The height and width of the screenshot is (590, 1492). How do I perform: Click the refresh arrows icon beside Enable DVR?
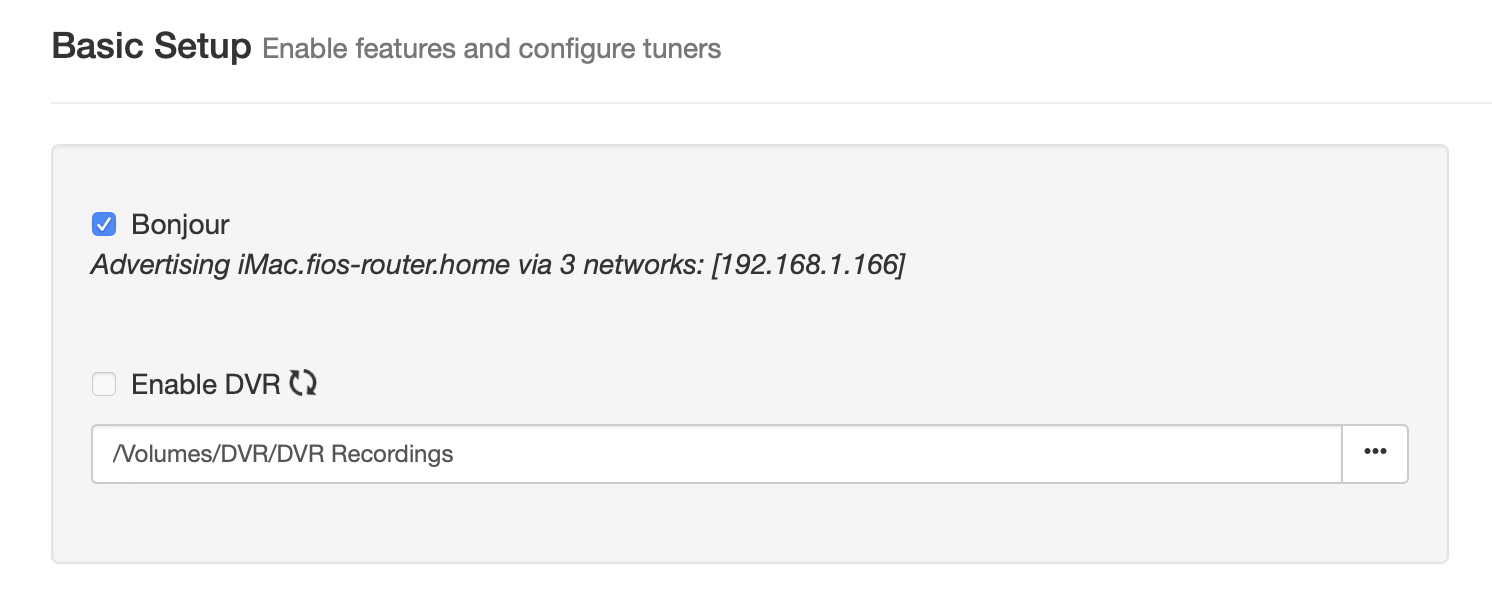[x=303, y=383]
